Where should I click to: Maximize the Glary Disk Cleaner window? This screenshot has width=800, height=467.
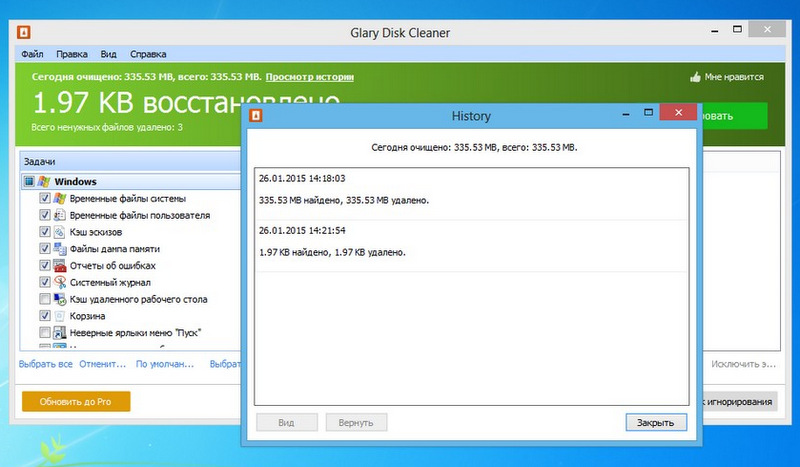[x=737, y=29]
